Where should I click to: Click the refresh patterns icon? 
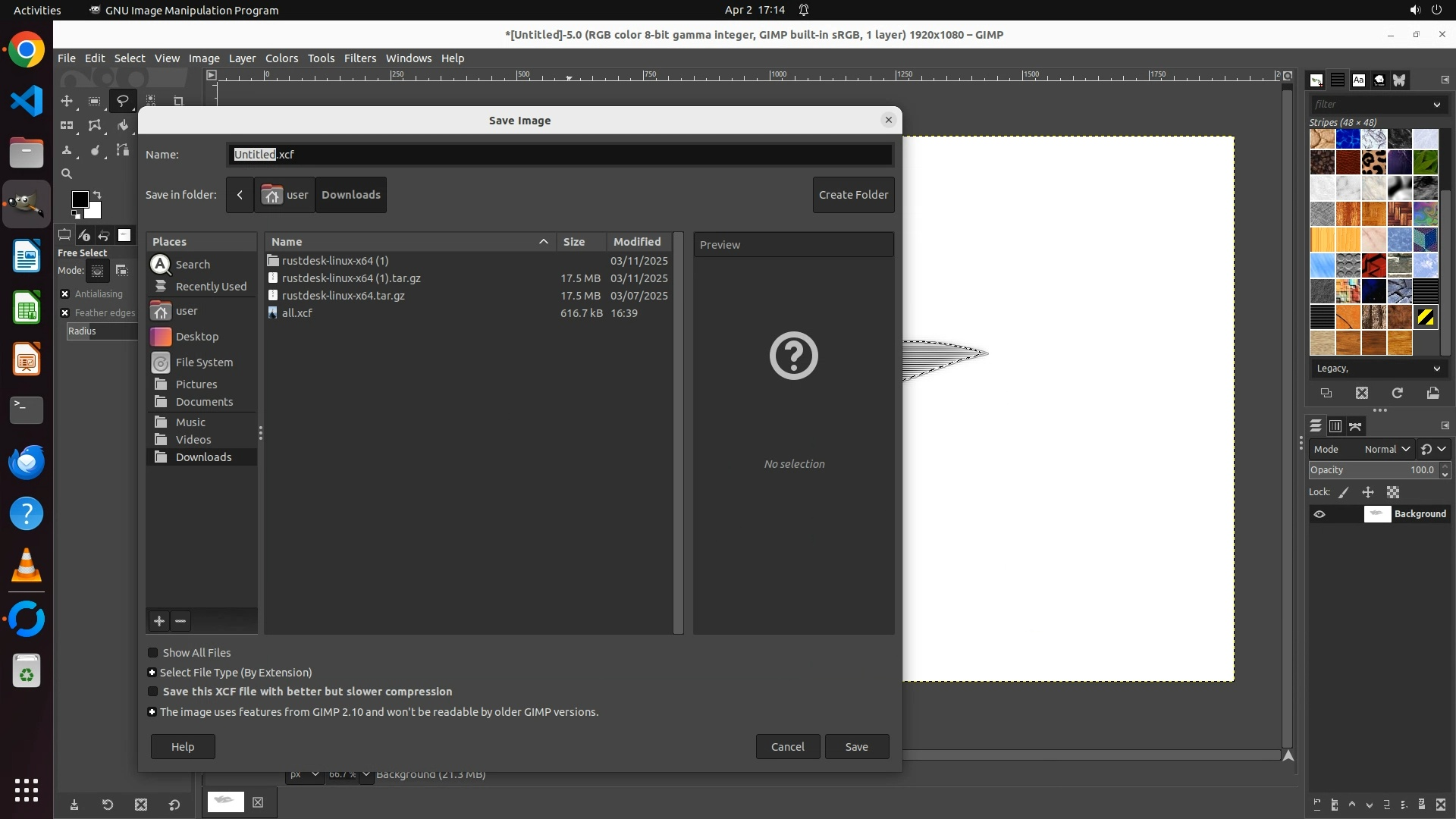(x=1397, y=393)
